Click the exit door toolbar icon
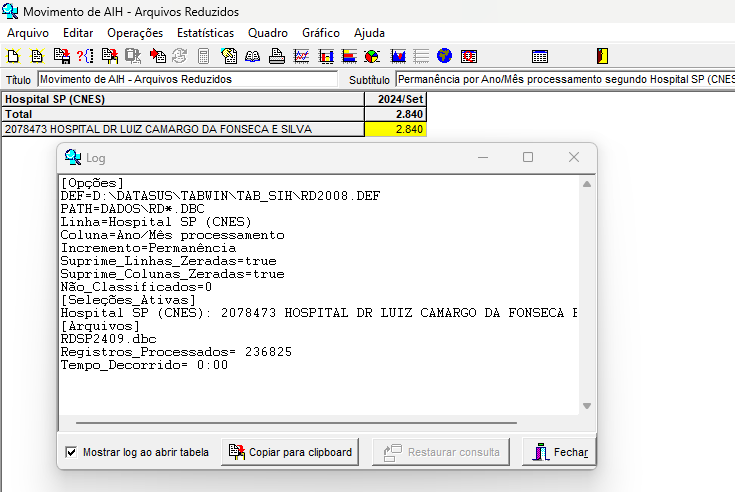 [602, 56]
